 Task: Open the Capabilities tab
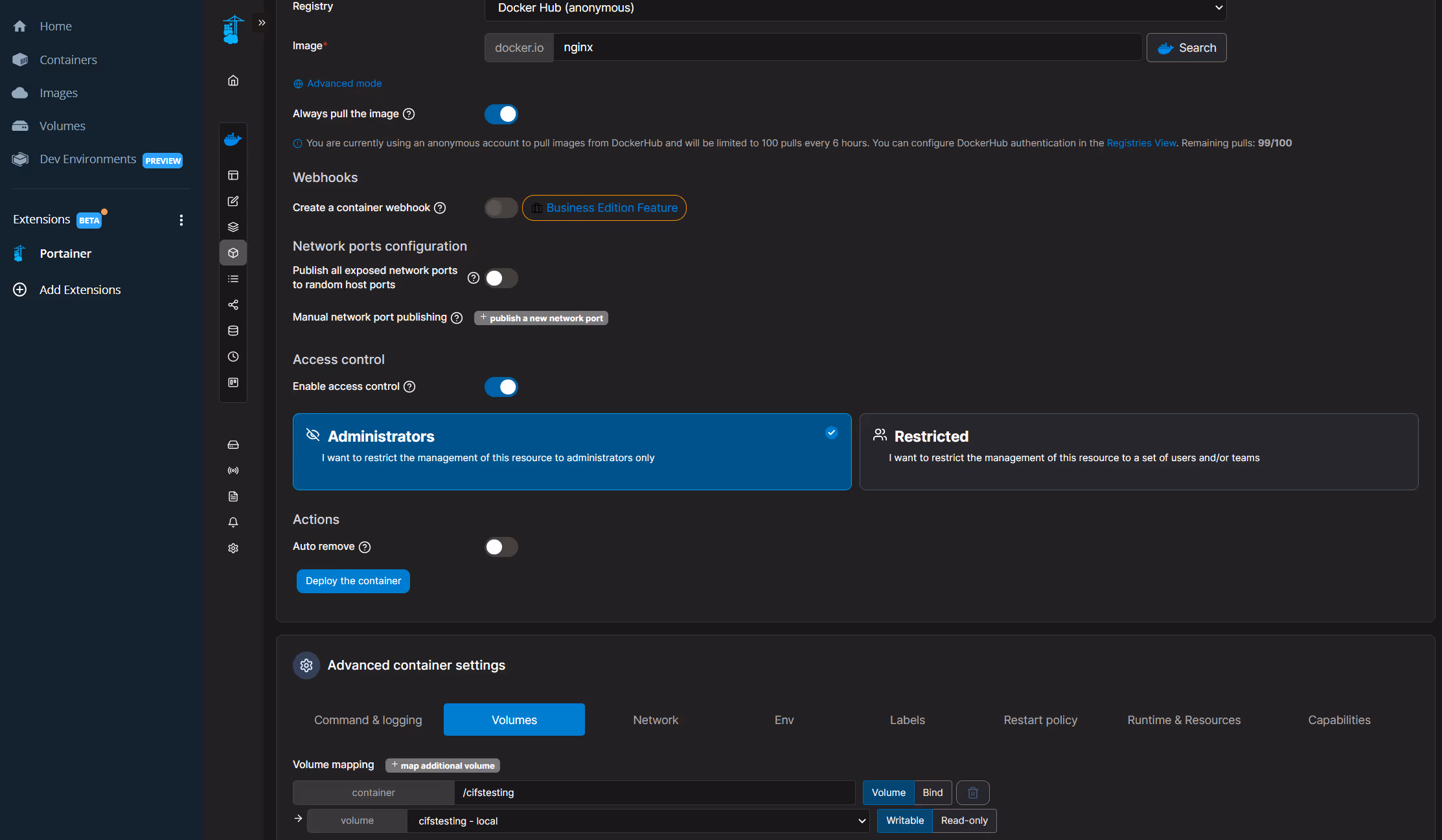(1339, 720)
